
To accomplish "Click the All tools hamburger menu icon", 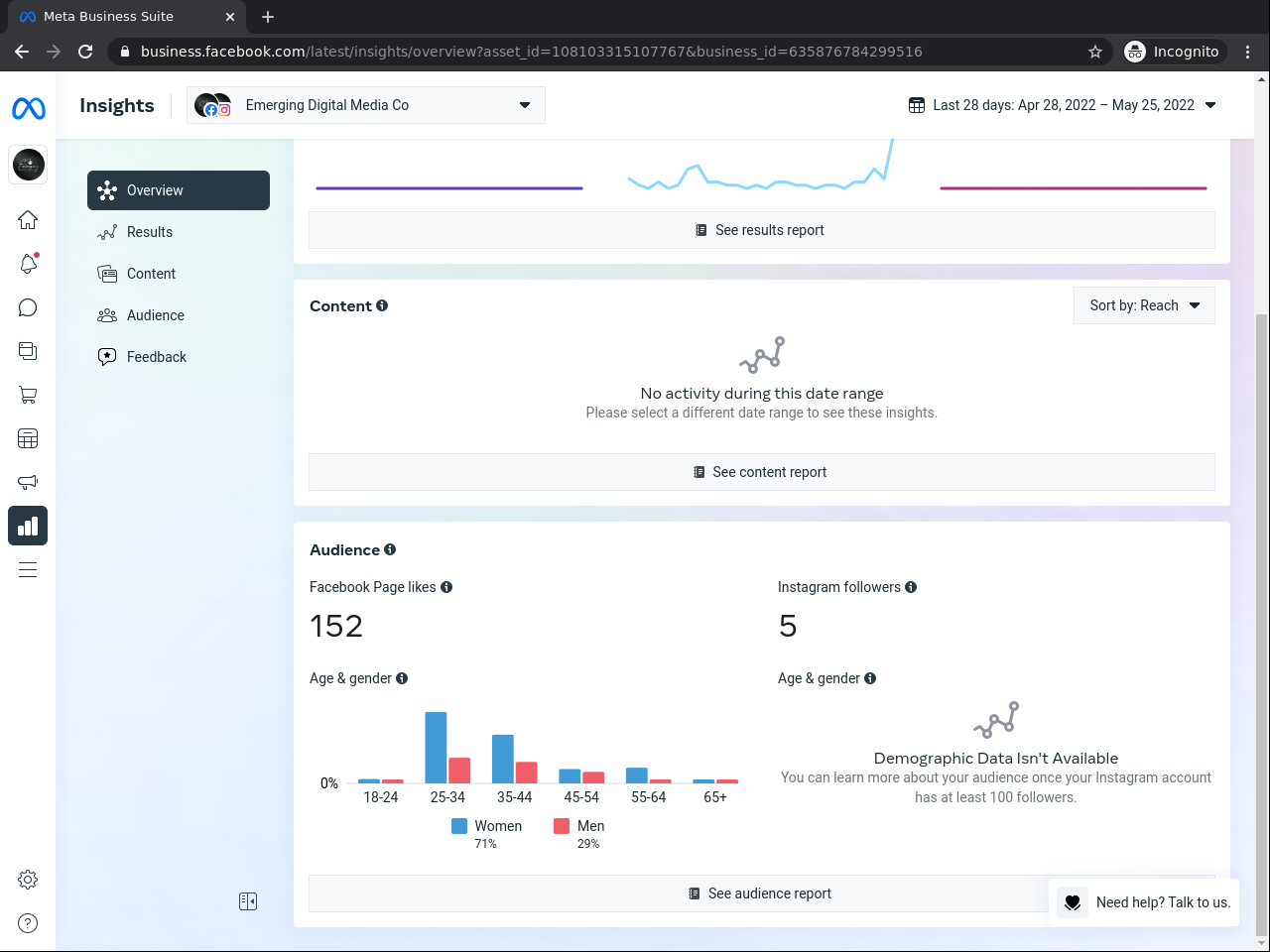I will pyautogui.click(x=28, y=569).
